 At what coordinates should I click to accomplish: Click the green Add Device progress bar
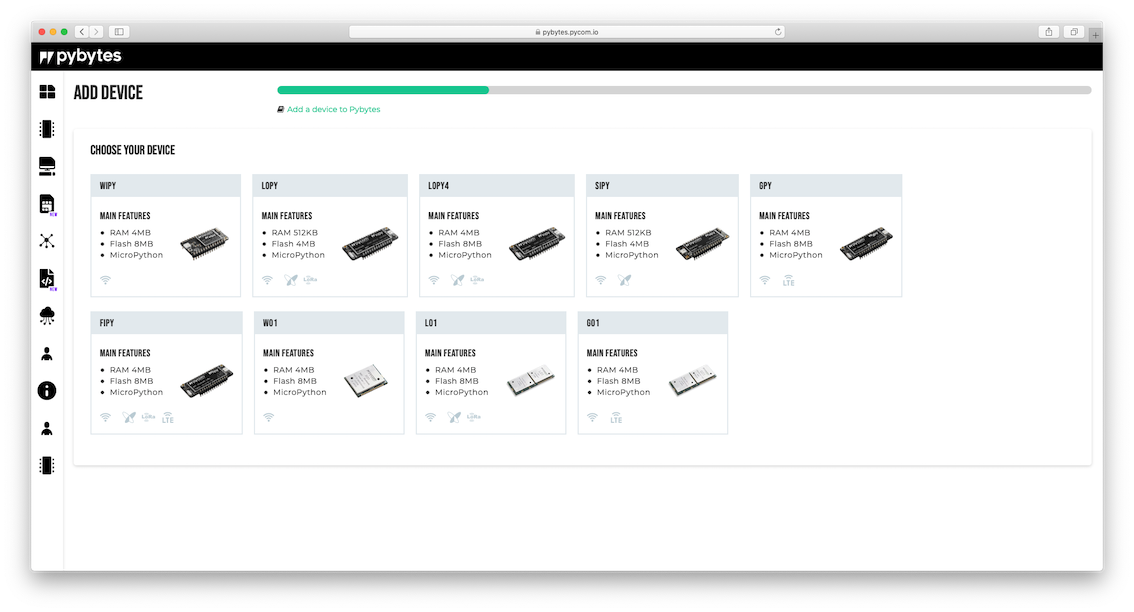(x=383, y=90)
